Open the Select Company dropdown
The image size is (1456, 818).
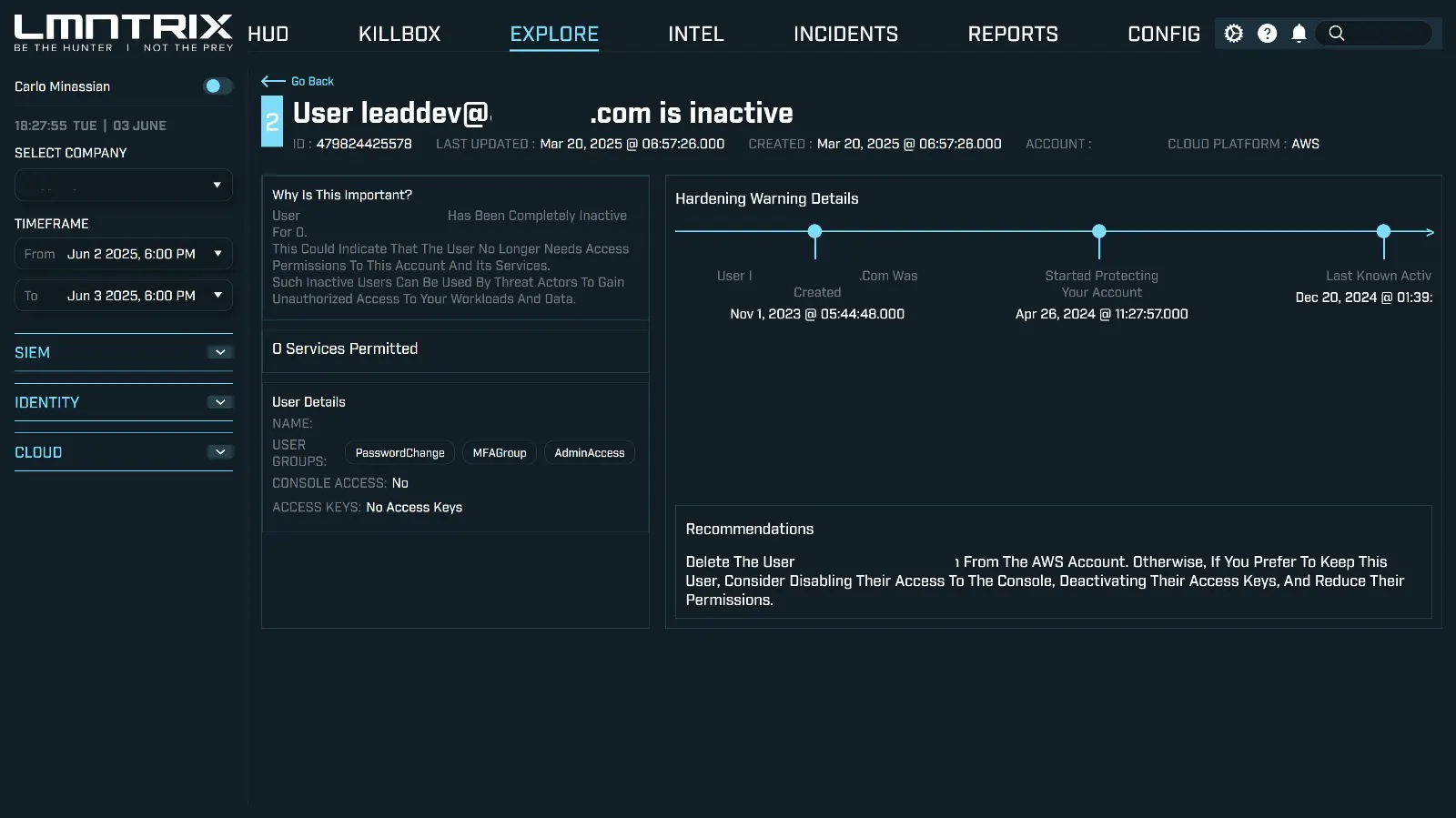pyautogui.click(x=124, y=185)
